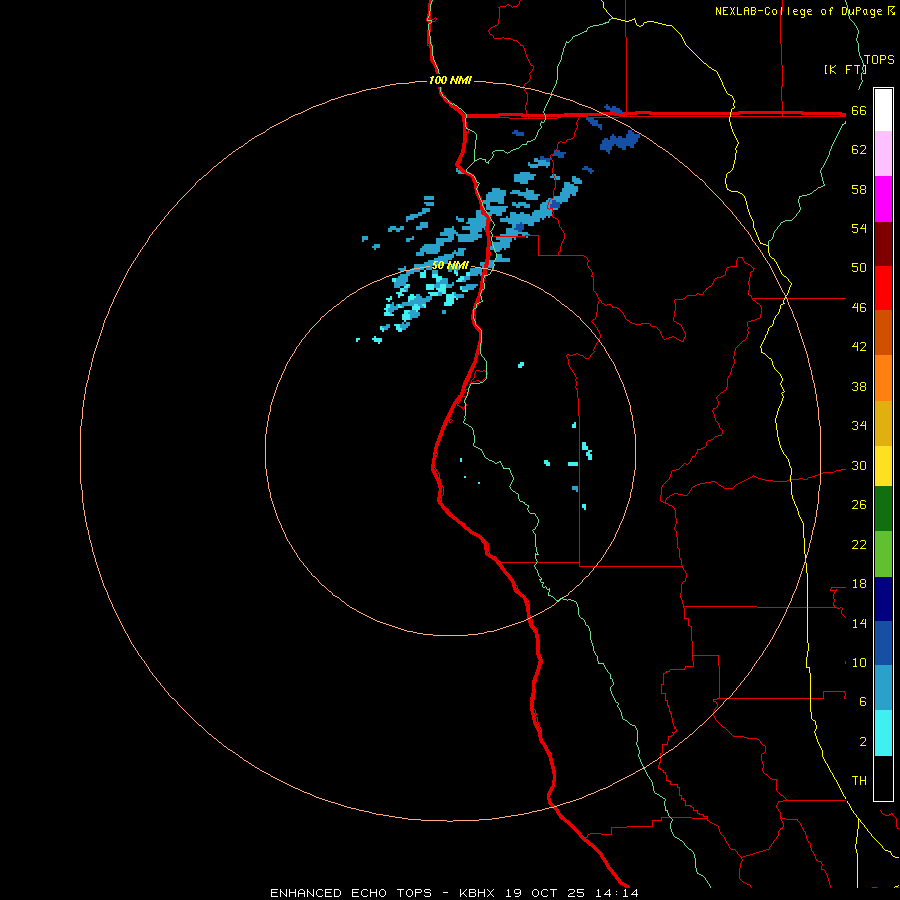
Task: Click the yellow legend swatch
Action: 883,466
